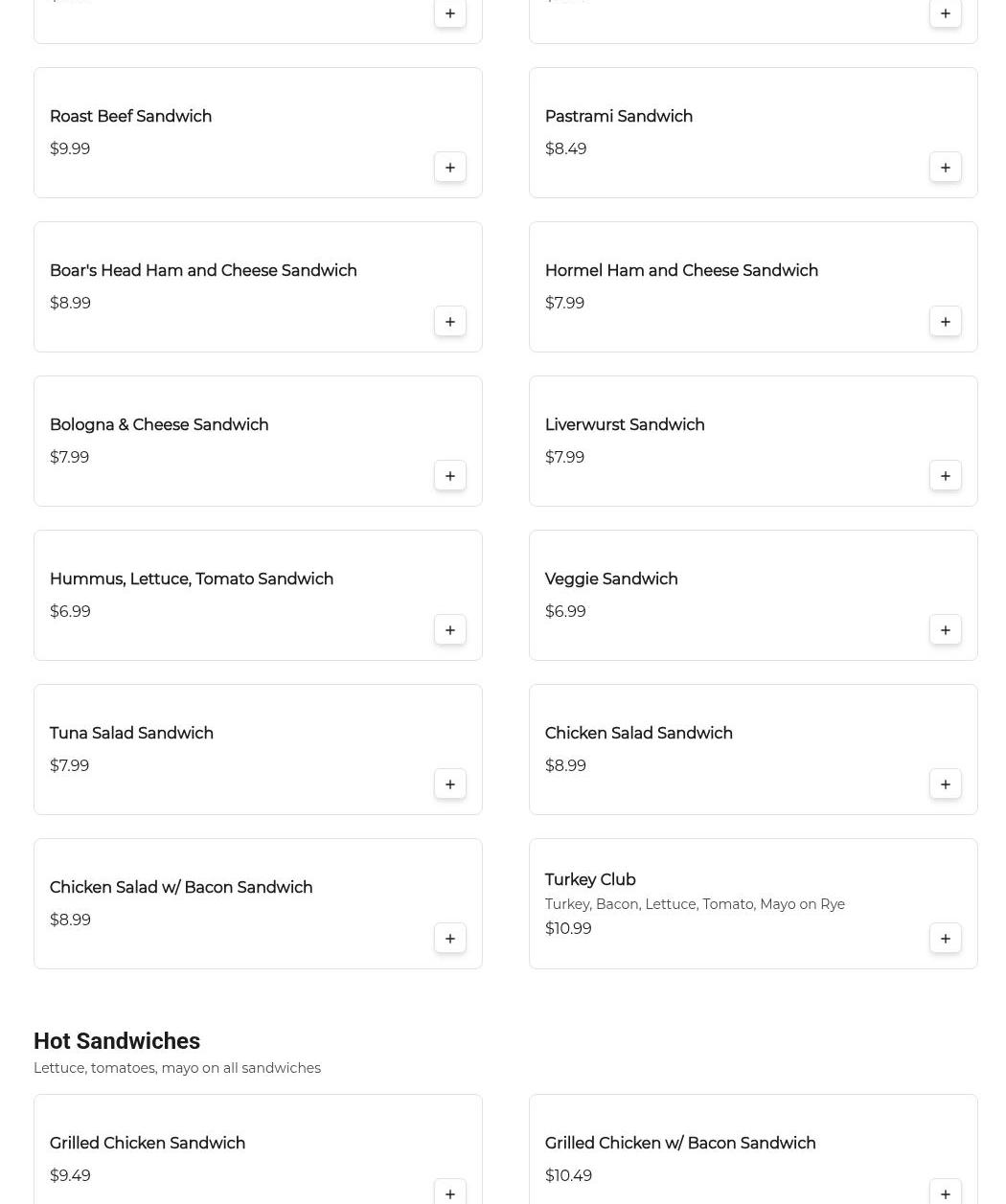The width and height of the screenshot is (1006, 1204).
Task: Select the Liverwurst Sandwich title
Action: pyautogui.click(x=624, y=425)
